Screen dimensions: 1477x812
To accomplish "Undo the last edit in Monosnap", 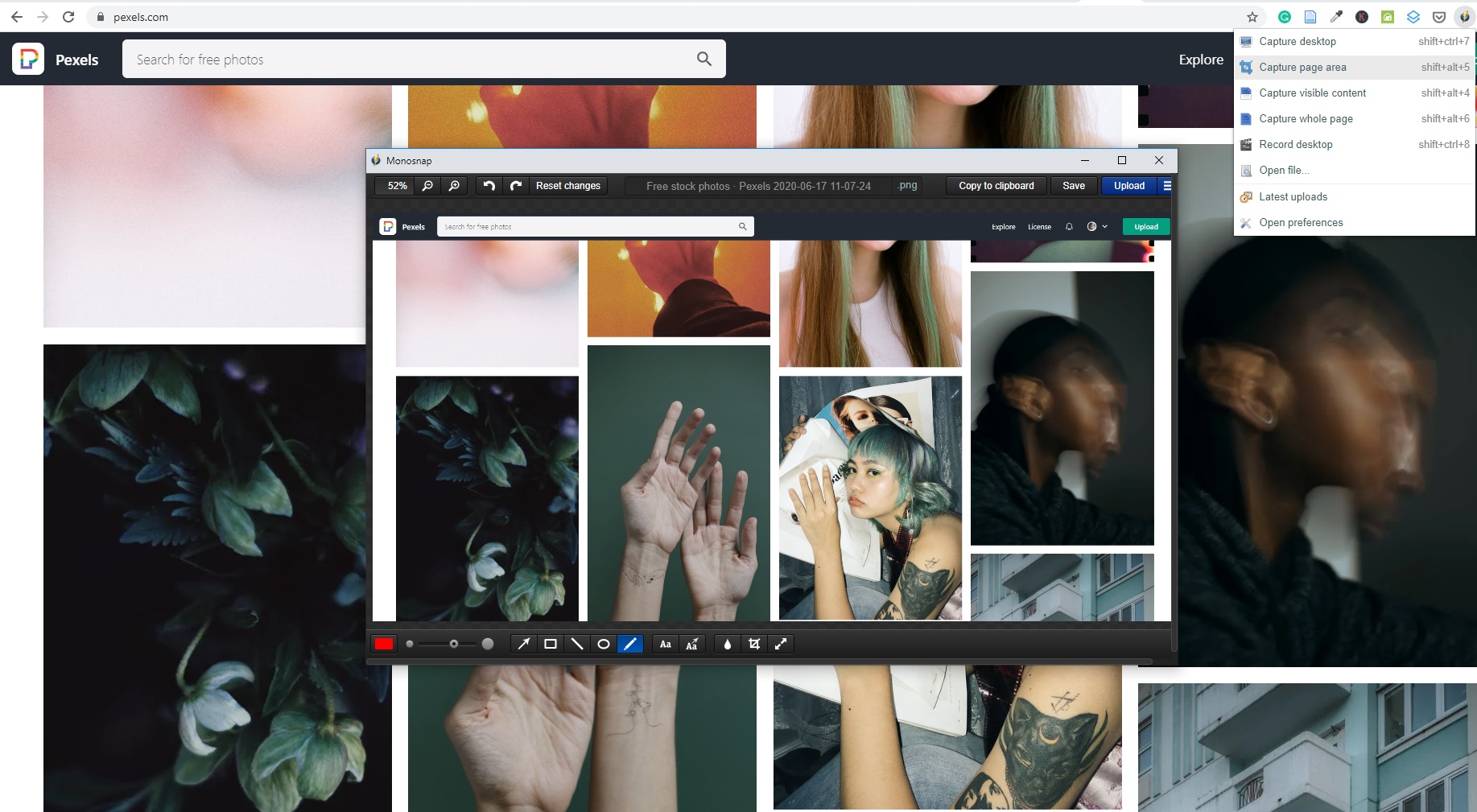I will pyautogui.click(x=488, y=186).
